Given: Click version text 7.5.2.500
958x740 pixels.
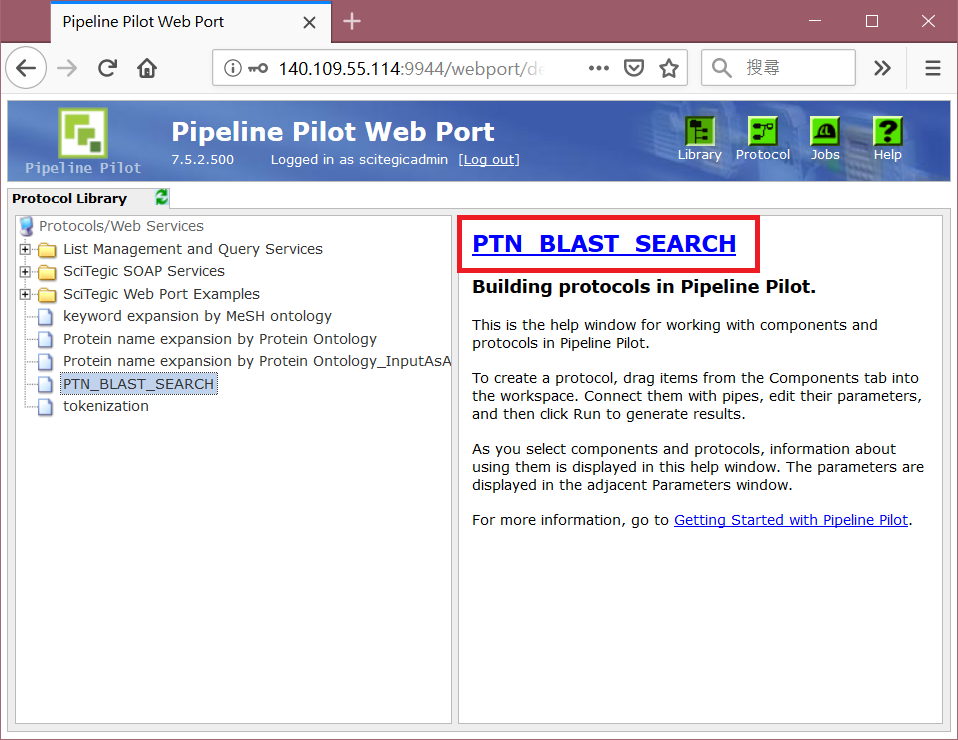Looking at the screenshot, I should pos(202,159).
